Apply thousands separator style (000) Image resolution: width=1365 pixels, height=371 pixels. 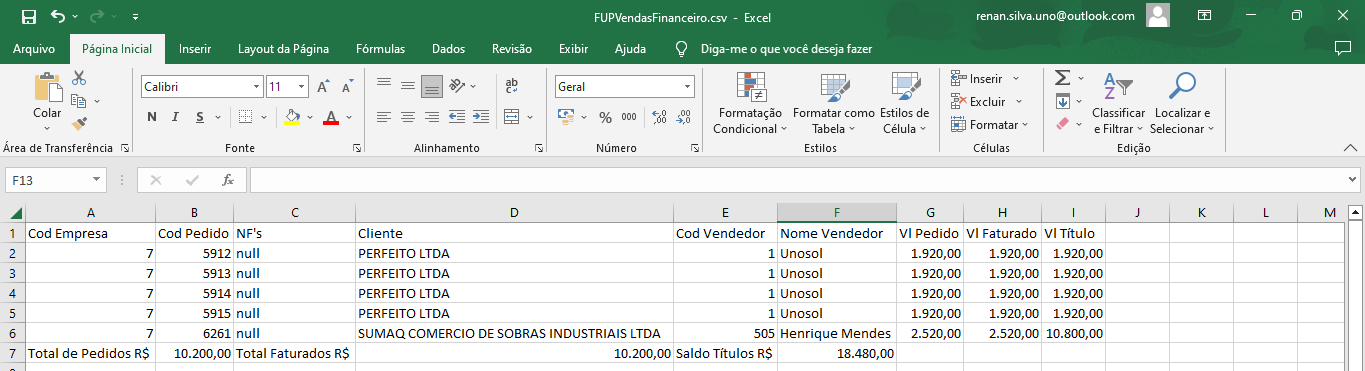630,117
